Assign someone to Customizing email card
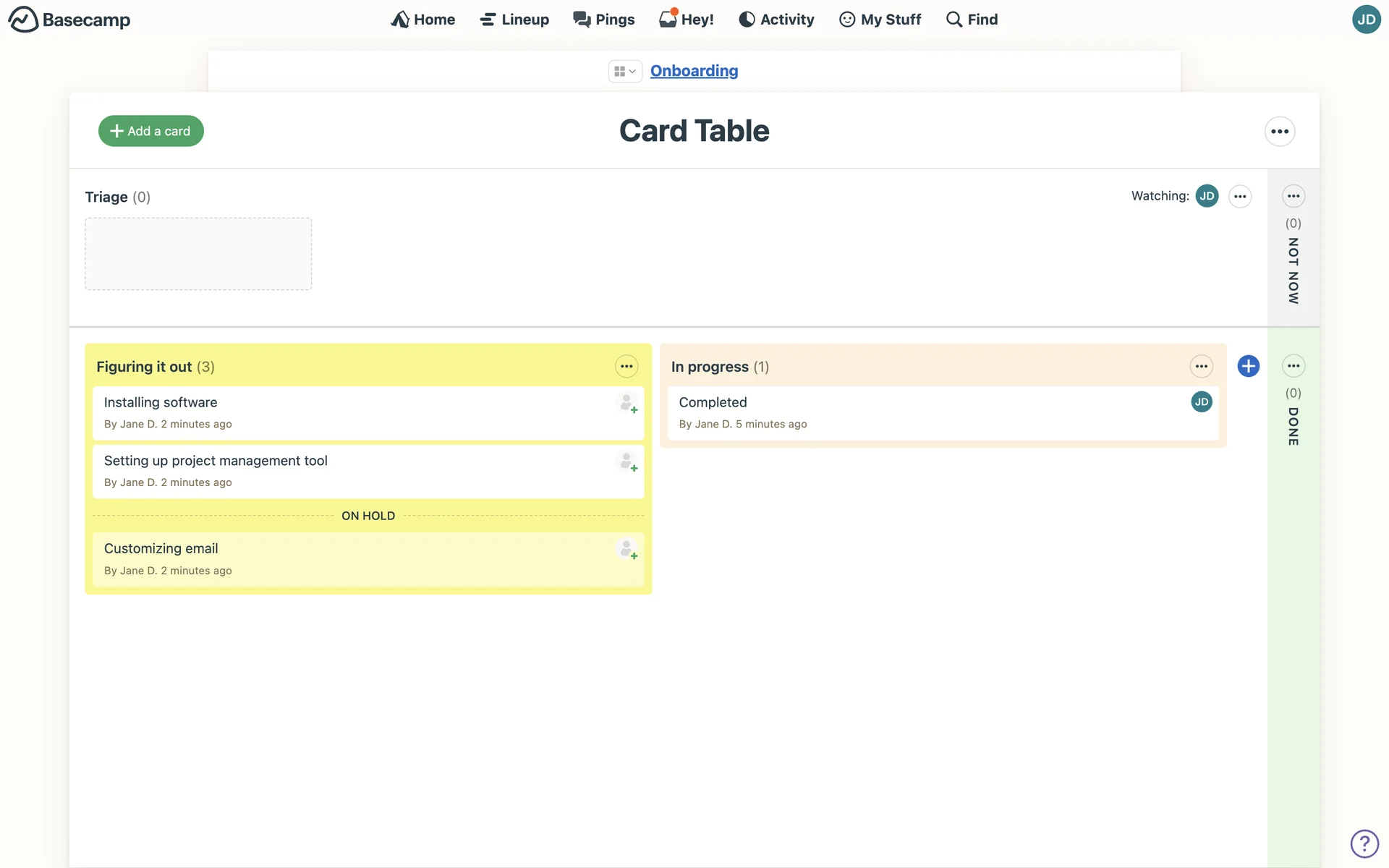The width and height of the screenshot is (1389, 868). point(627,550)
